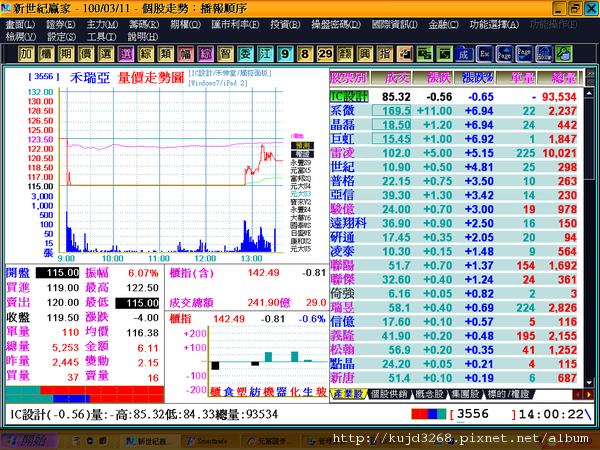Click the cyan 9 toolbar icon
600x450 pixels.
point(285,54)
